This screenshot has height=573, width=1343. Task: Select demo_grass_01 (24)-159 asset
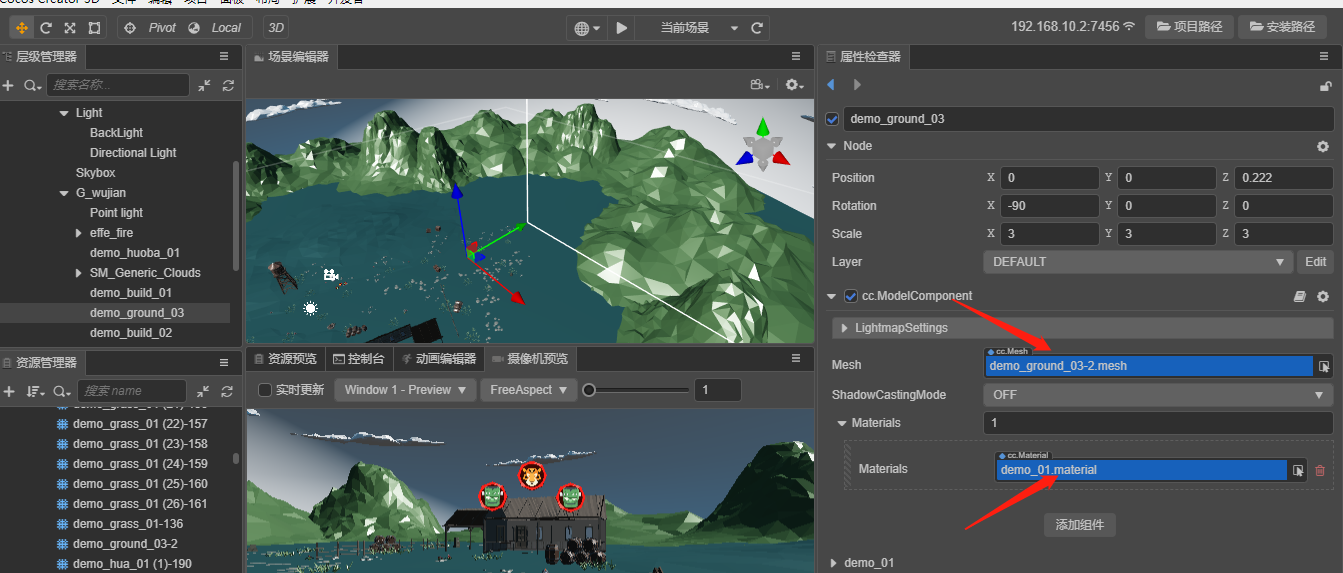click(x=140, y=464)
